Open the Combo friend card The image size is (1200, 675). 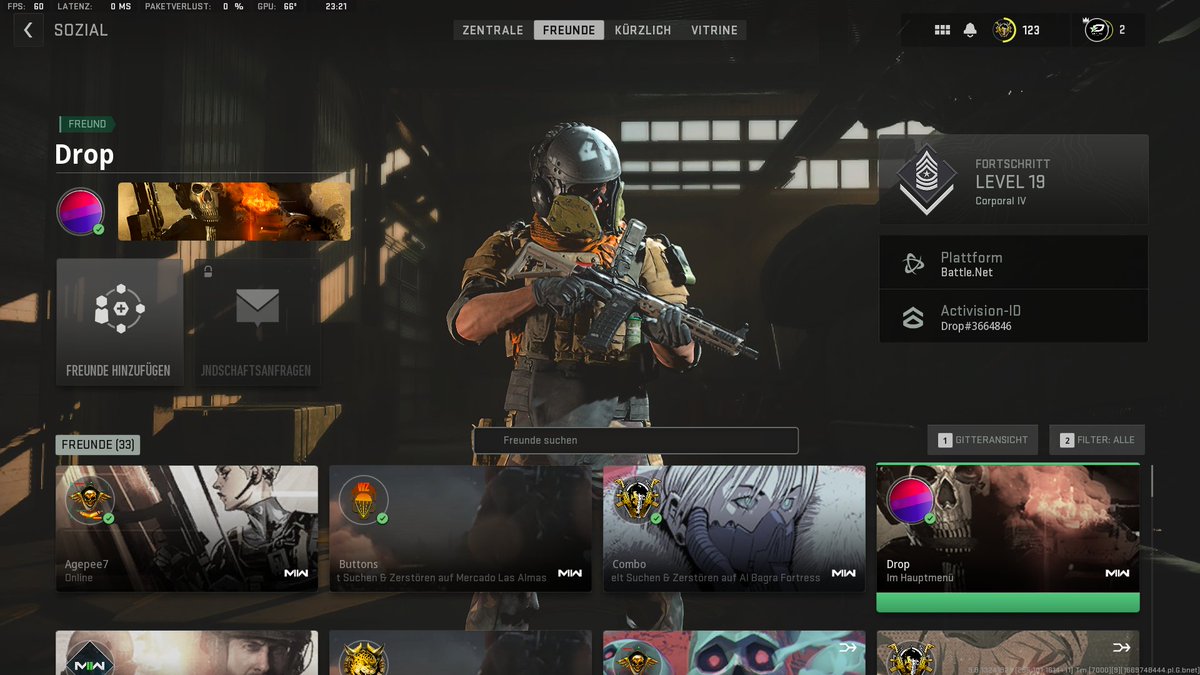pyautogui.click(x=734, y=528)
